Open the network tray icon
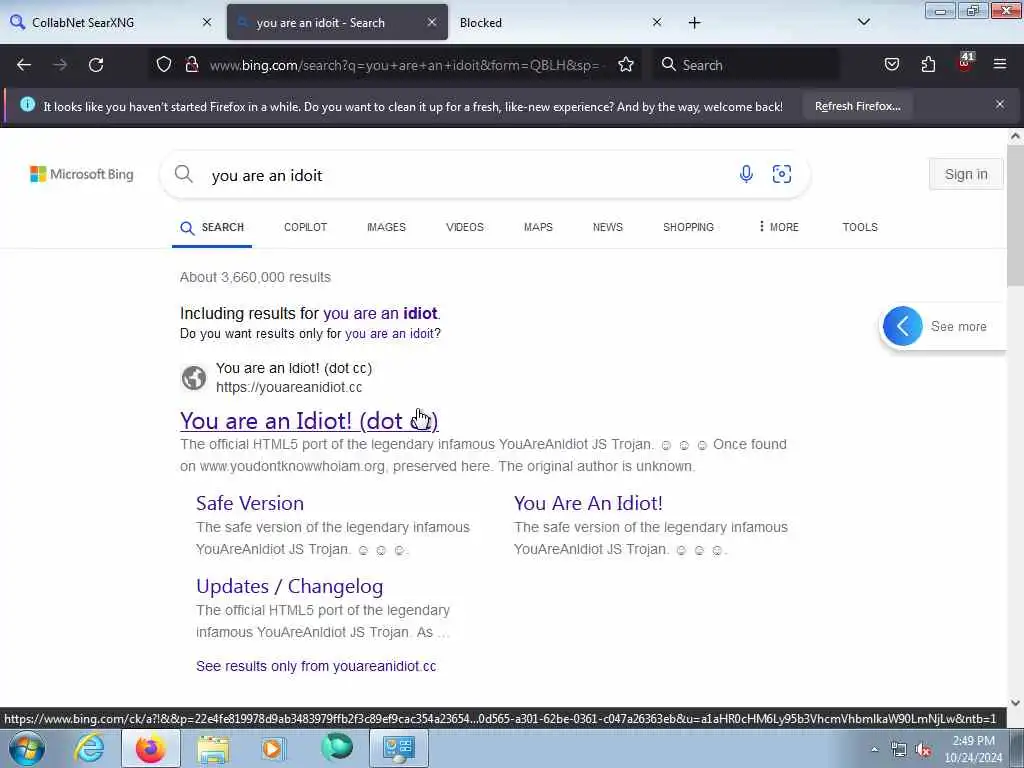Viewport: 1024px width, 768px height. pyautogui.click(x=899, y=750)
